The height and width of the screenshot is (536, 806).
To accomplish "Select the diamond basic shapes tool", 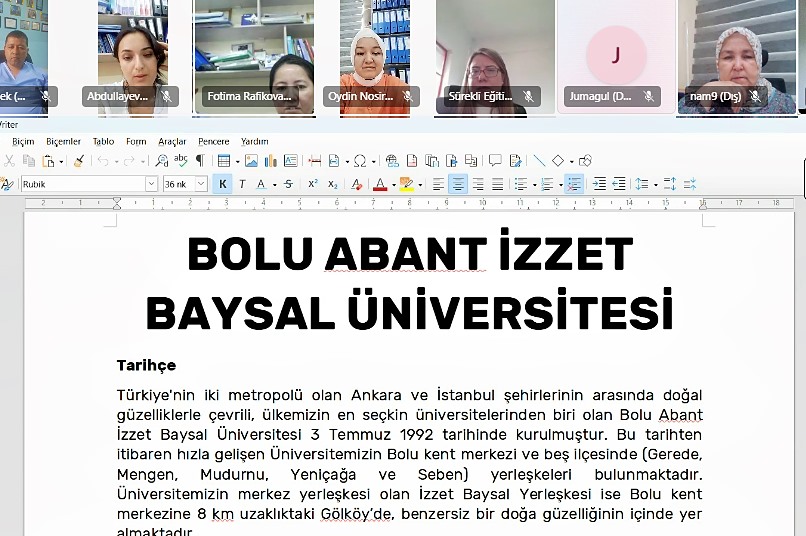I will coord(558,161).
